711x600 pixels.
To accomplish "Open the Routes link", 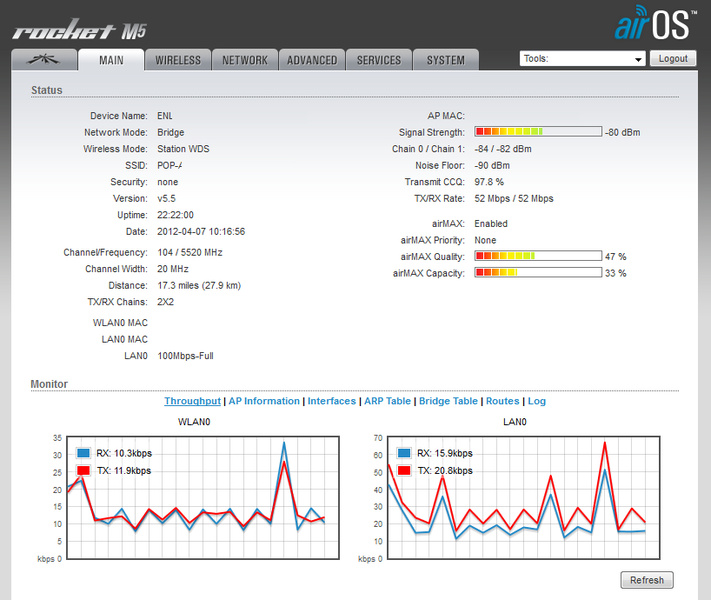I will (502, 401).
